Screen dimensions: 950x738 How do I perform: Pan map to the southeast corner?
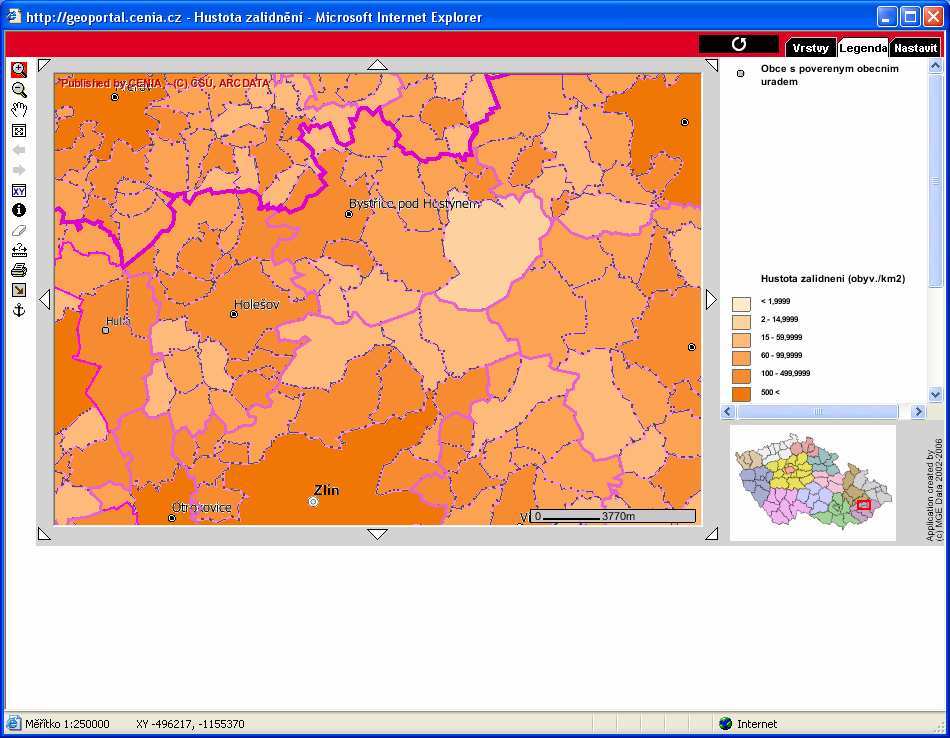click(712, 534)
